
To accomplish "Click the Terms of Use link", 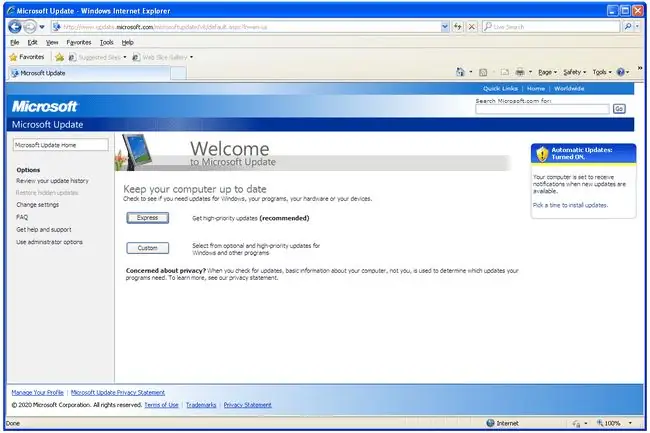I will tap(161, 405).
